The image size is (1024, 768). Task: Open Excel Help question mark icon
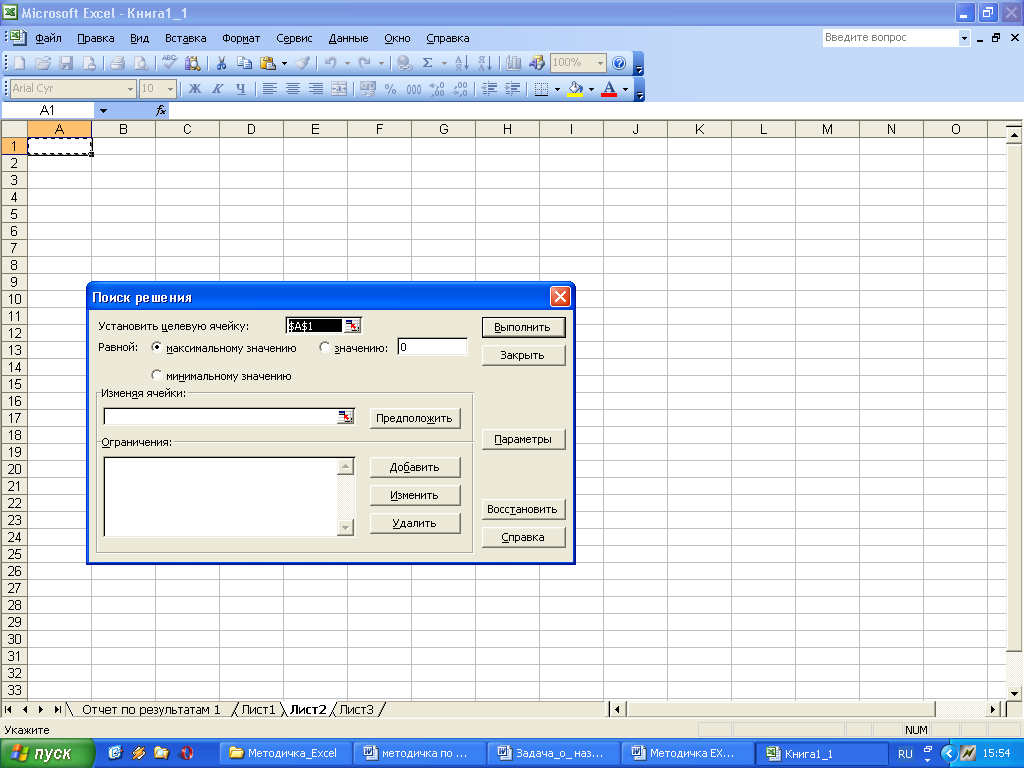(619, 63)
